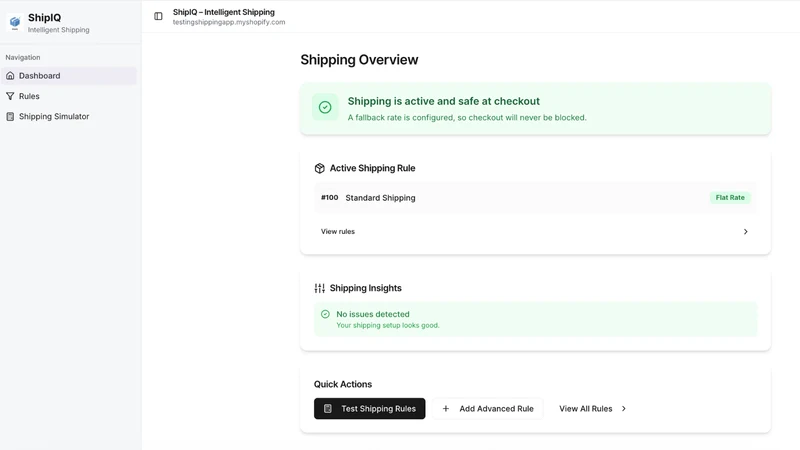Click the Shipping Insights sliders icon

point(319,288)
